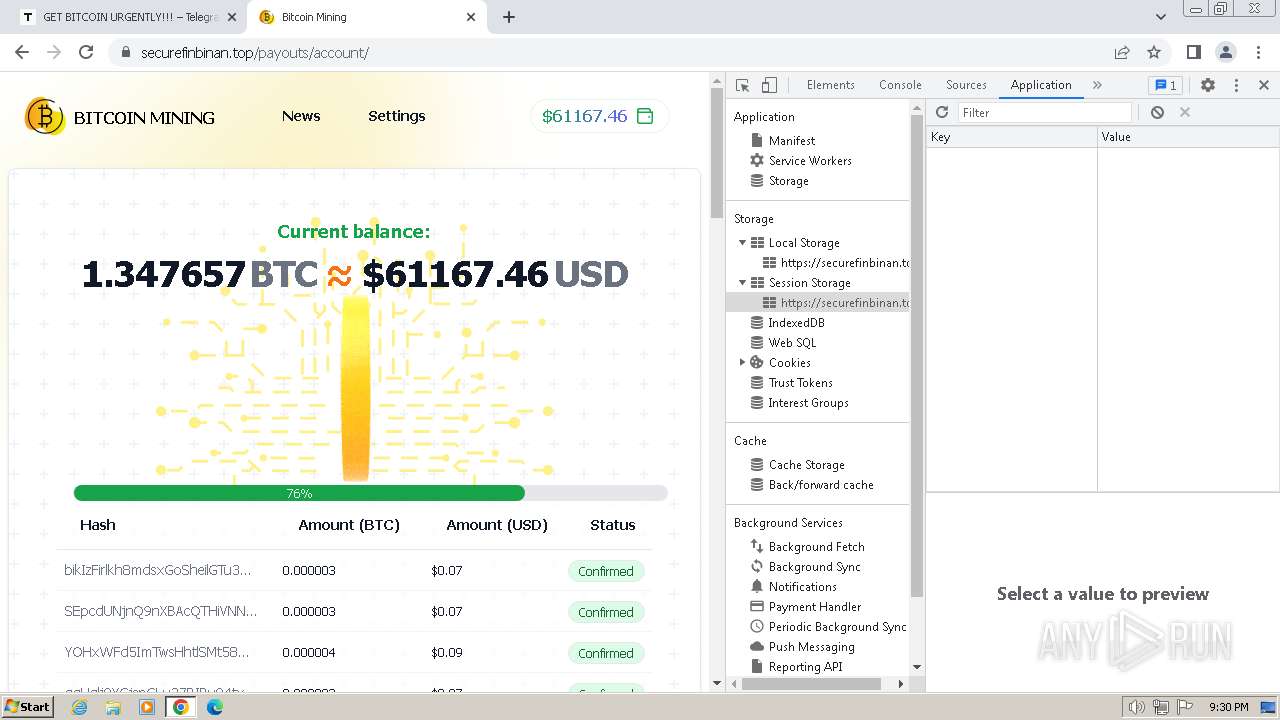This screenshot has height=720, width=1280.
Task: Open the issues counter badge
Action: 1164,85
